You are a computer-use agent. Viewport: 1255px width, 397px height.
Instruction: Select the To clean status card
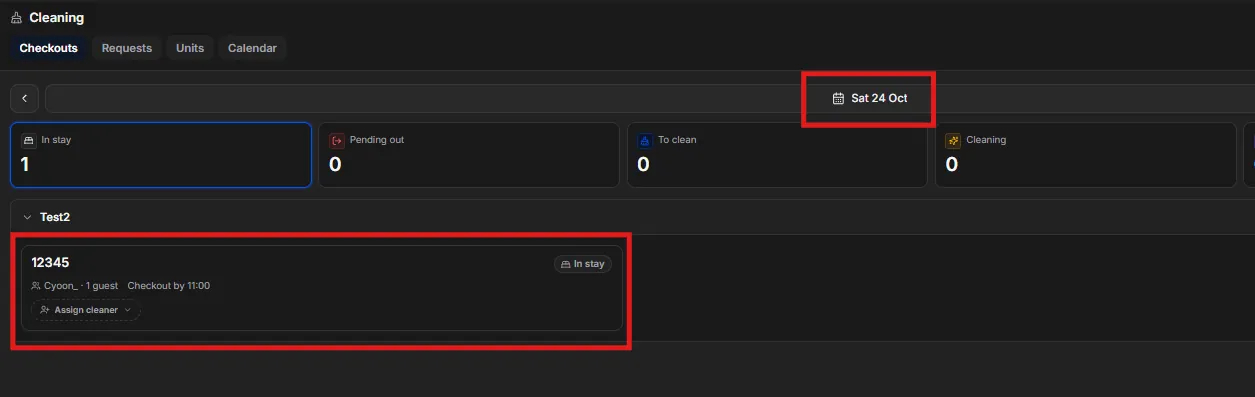[x=777, y=155]
